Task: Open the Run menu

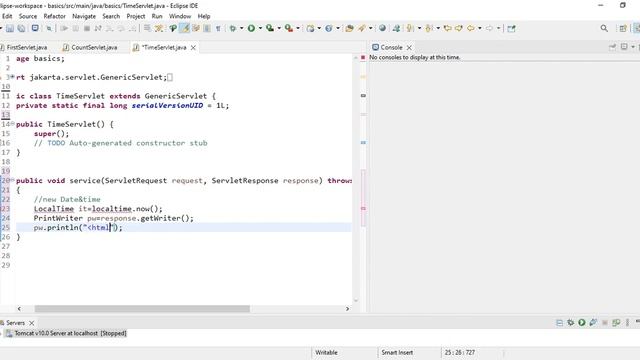Action: coord(157,16)
